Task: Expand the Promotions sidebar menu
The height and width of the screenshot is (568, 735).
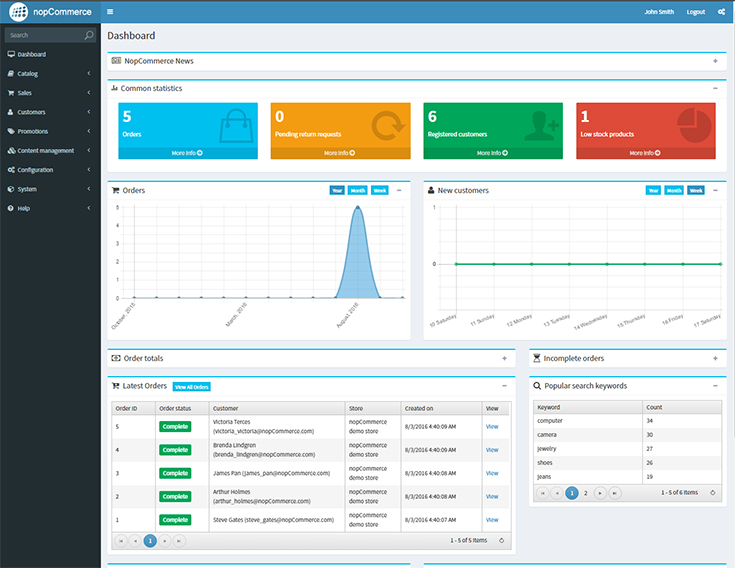Action: pos(50,131)
